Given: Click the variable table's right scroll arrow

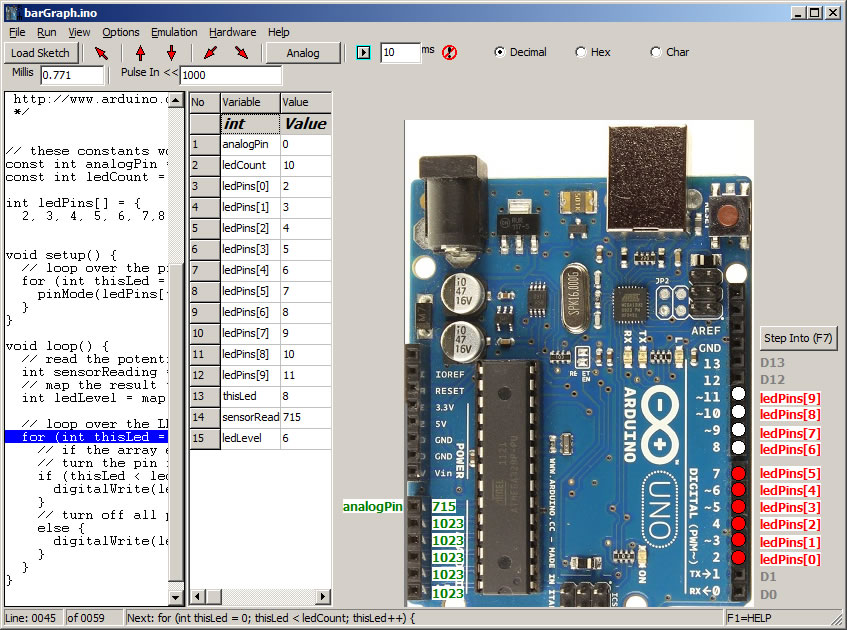Looking at the screenshot, I should (323, 597).
